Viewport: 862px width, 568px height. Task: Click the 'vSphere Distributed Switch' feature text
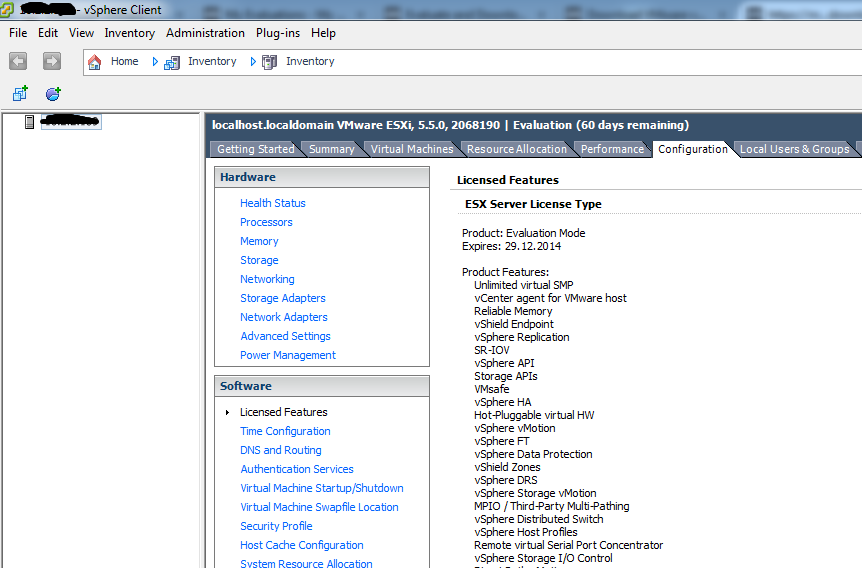coord(539,519)
